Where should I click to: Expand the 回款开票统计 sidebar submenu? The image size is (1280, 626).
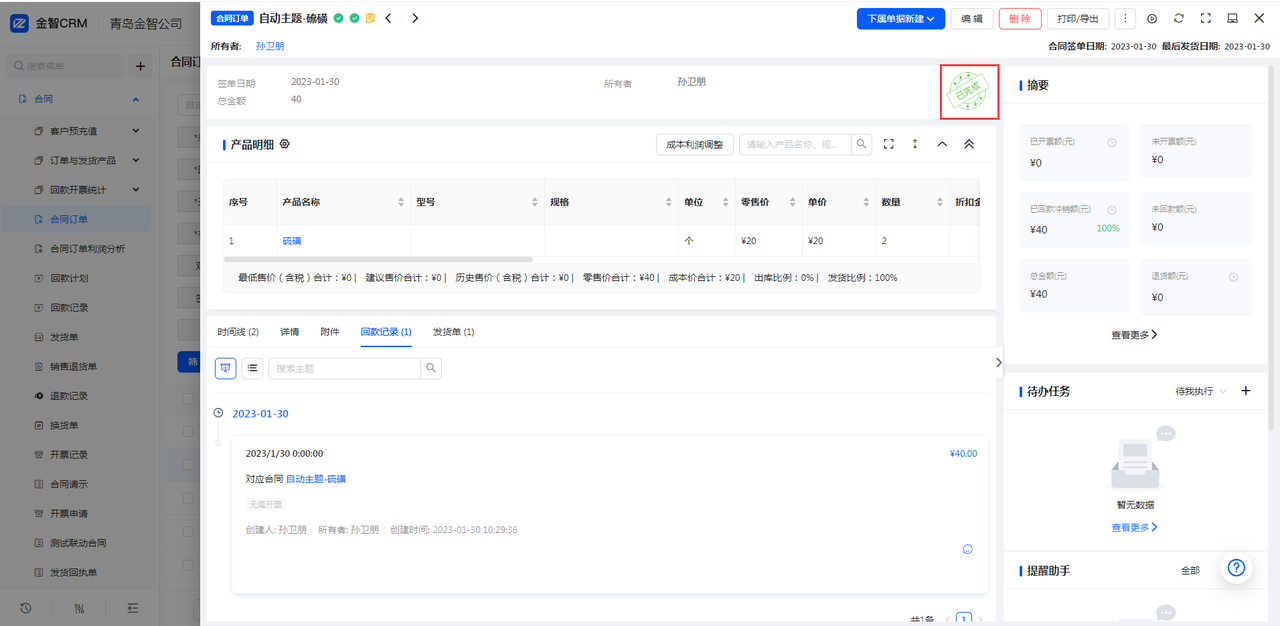pyautogui.click(x=135, y=190)
